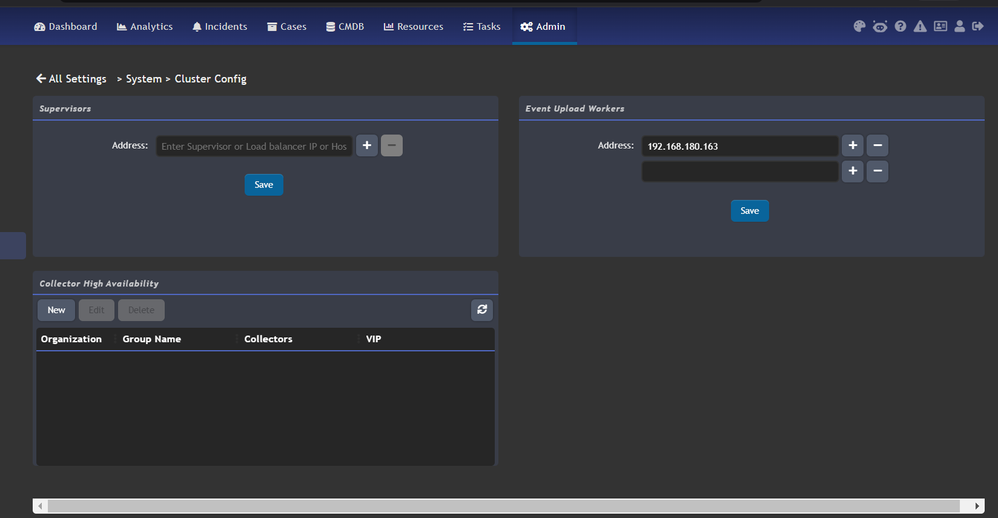Click the logout arrow icon

[x=978, y=26]
